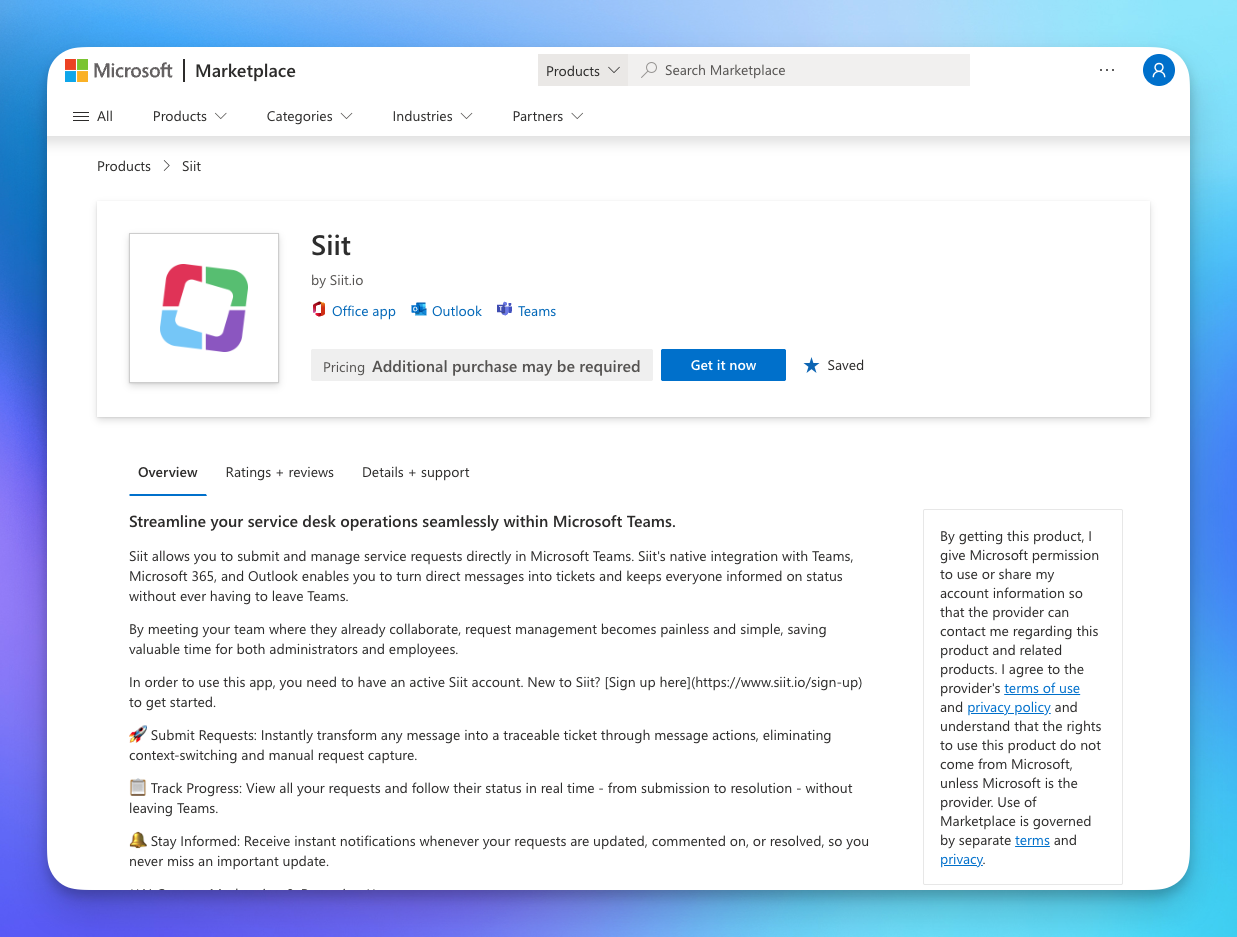Screen dimensions: 1237x937
Task: Open the provider's terms of use link
Action: 1042,688
